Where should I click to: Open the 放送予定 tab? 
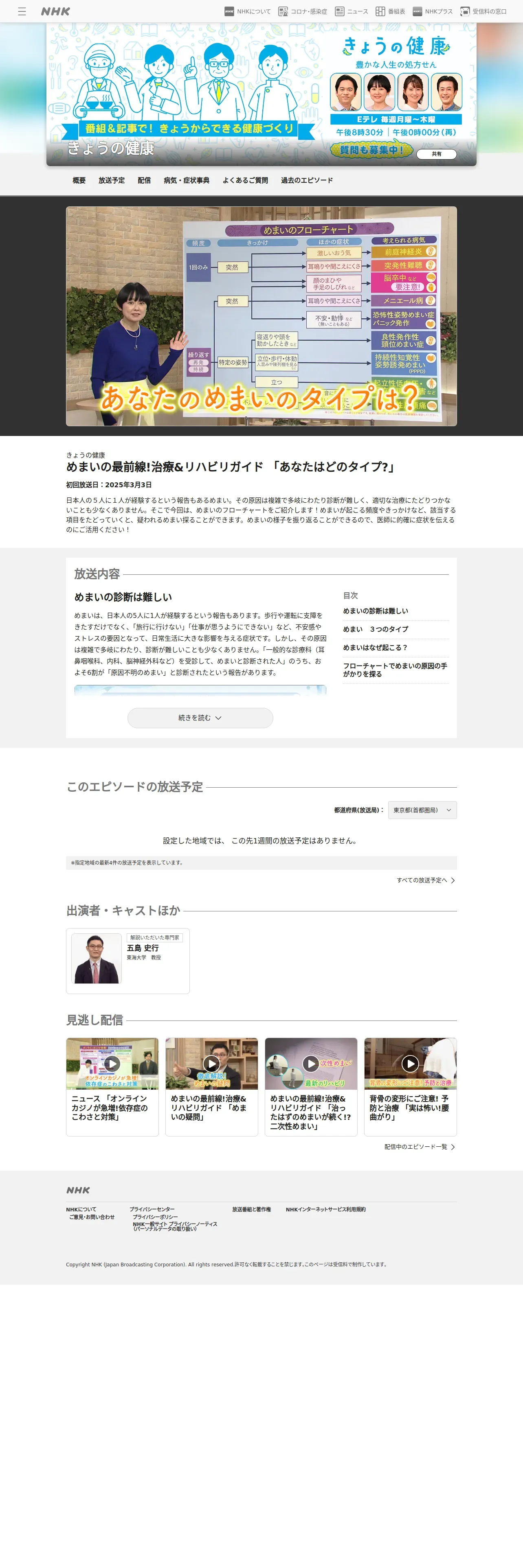[x=112, y=181]
